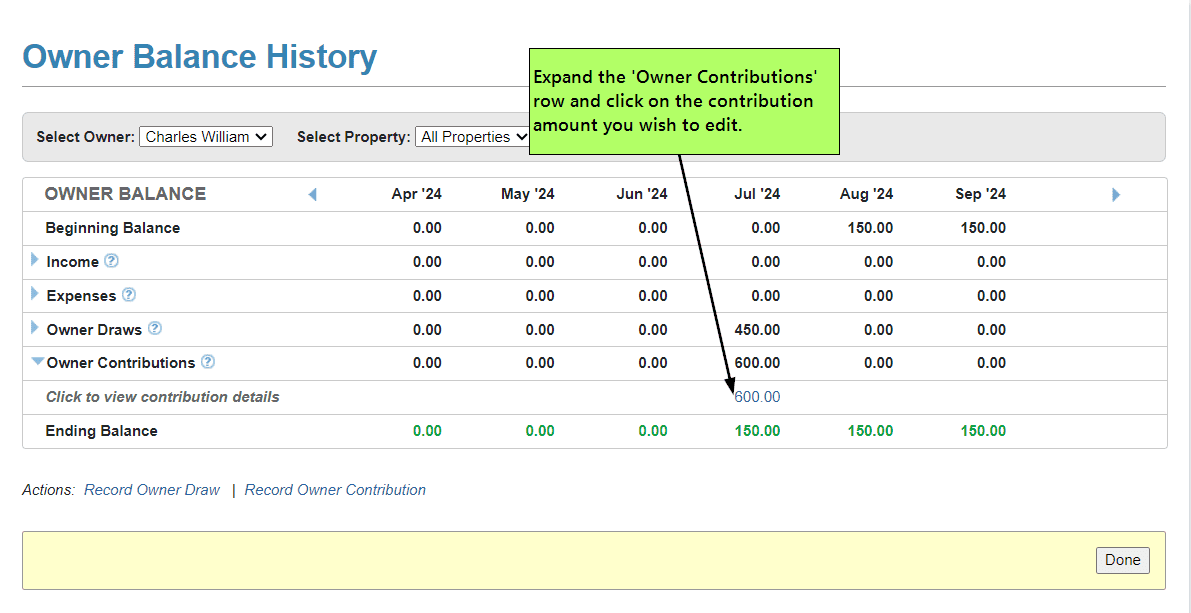Go to next months with right arrow

(1116, 195)
